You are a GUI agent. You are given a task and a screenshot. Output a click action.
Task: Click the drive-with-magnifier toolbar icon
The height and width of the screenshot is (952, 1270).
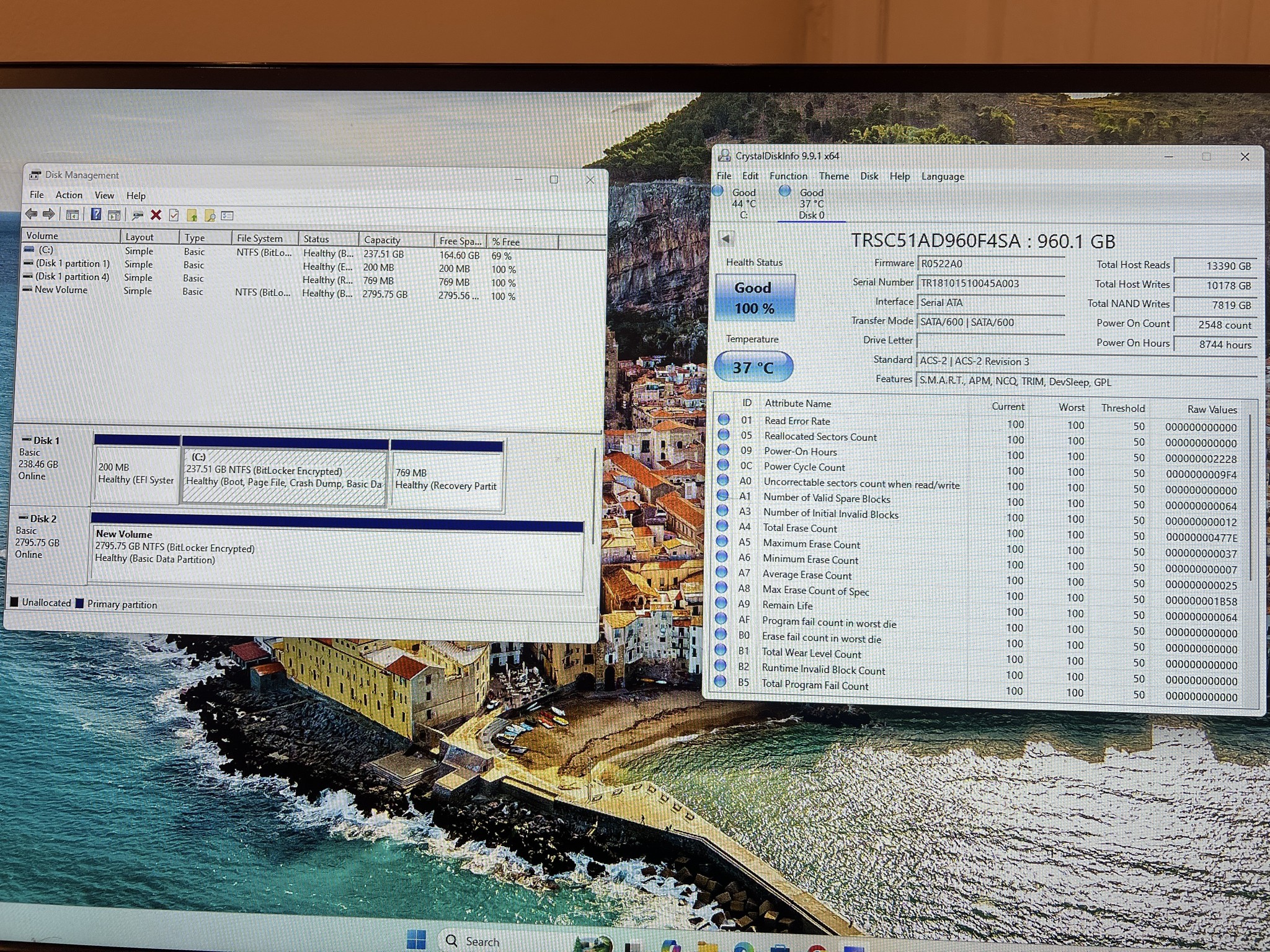point(138,215)
